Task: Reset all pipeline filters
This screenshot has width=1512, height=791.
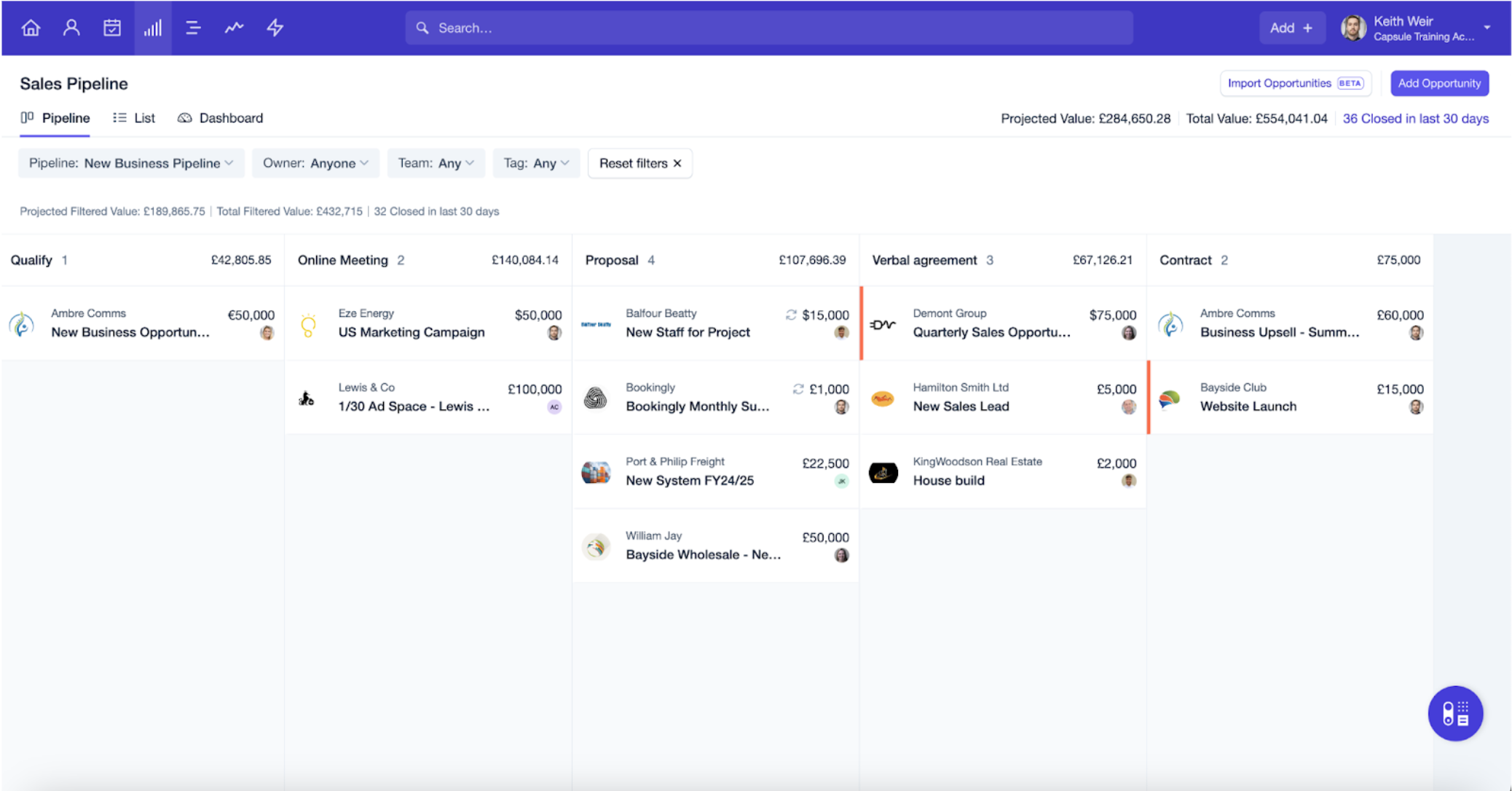Action: click(639, 163)
